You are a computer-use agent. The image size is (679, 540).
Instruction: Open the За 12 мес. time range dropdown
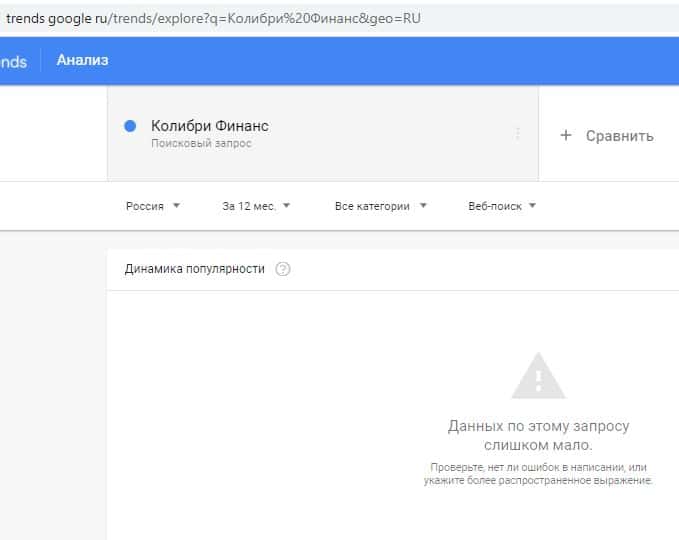click(256, 206)
